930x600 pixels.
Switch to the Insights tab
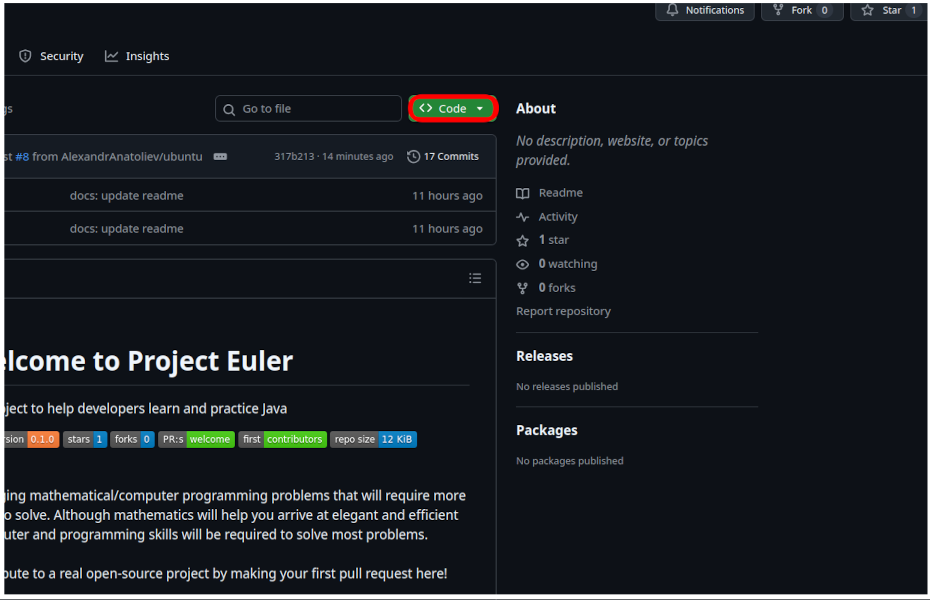coord(137,56)
